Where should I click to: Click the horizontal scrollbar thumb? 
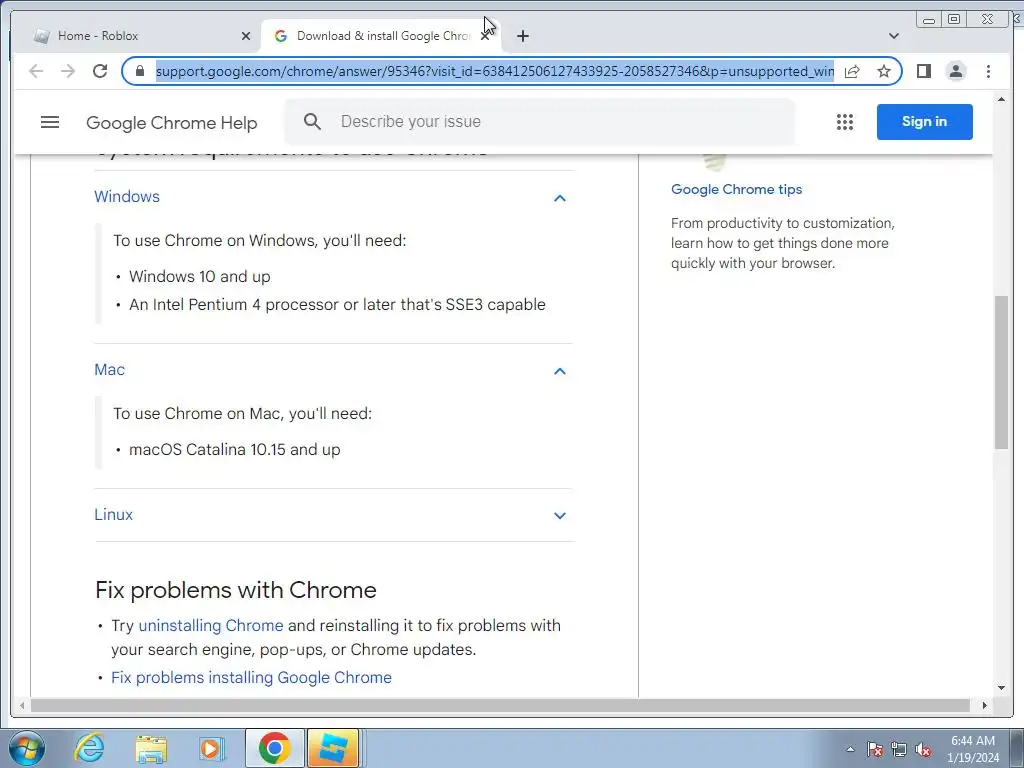(500, 705)
